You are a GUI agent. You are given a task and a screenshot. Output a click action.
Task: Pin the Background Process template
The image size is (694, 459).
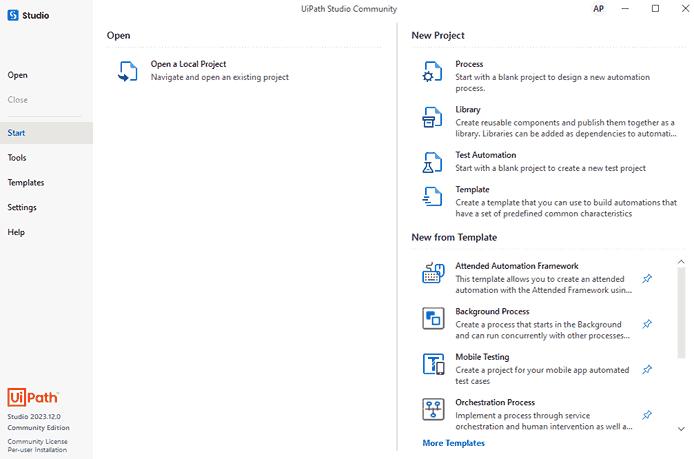pyautogui.click(x=647, y=324)
